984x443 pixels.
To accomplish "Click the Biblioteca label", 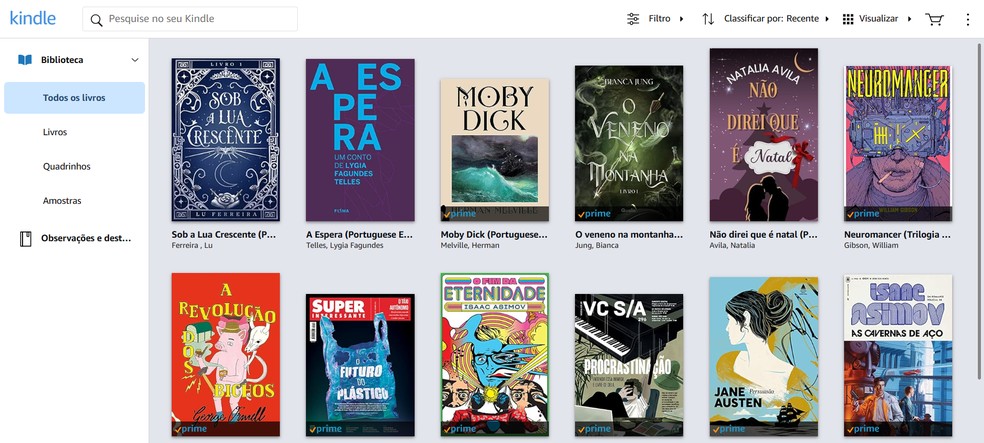I will 62,60.
